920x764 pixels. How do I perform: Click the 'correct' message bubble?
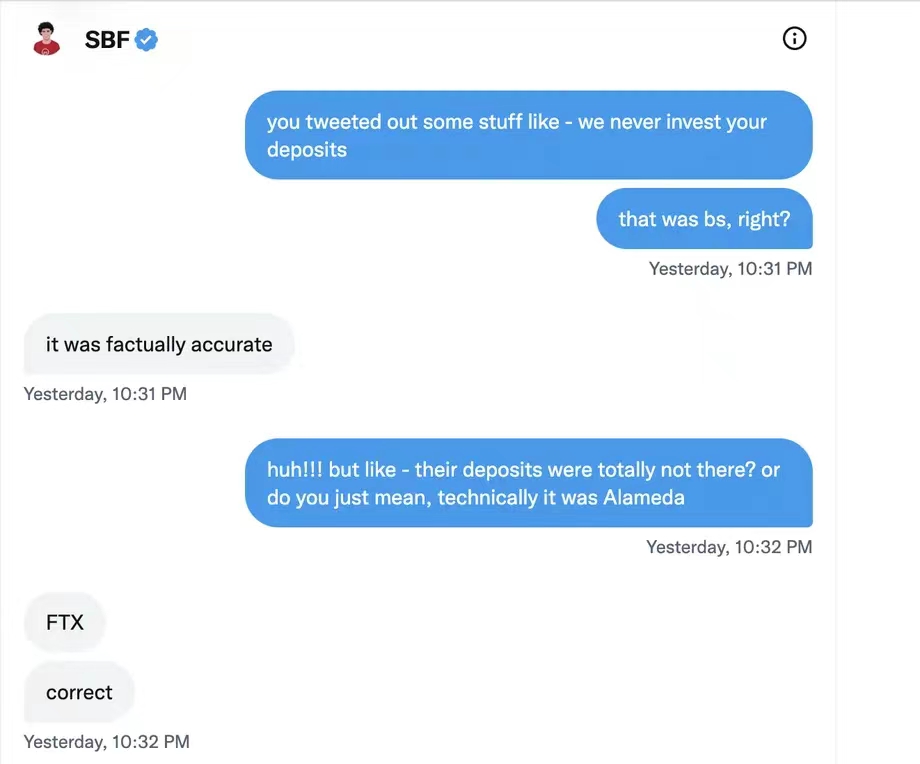click(x=78, y=692)
